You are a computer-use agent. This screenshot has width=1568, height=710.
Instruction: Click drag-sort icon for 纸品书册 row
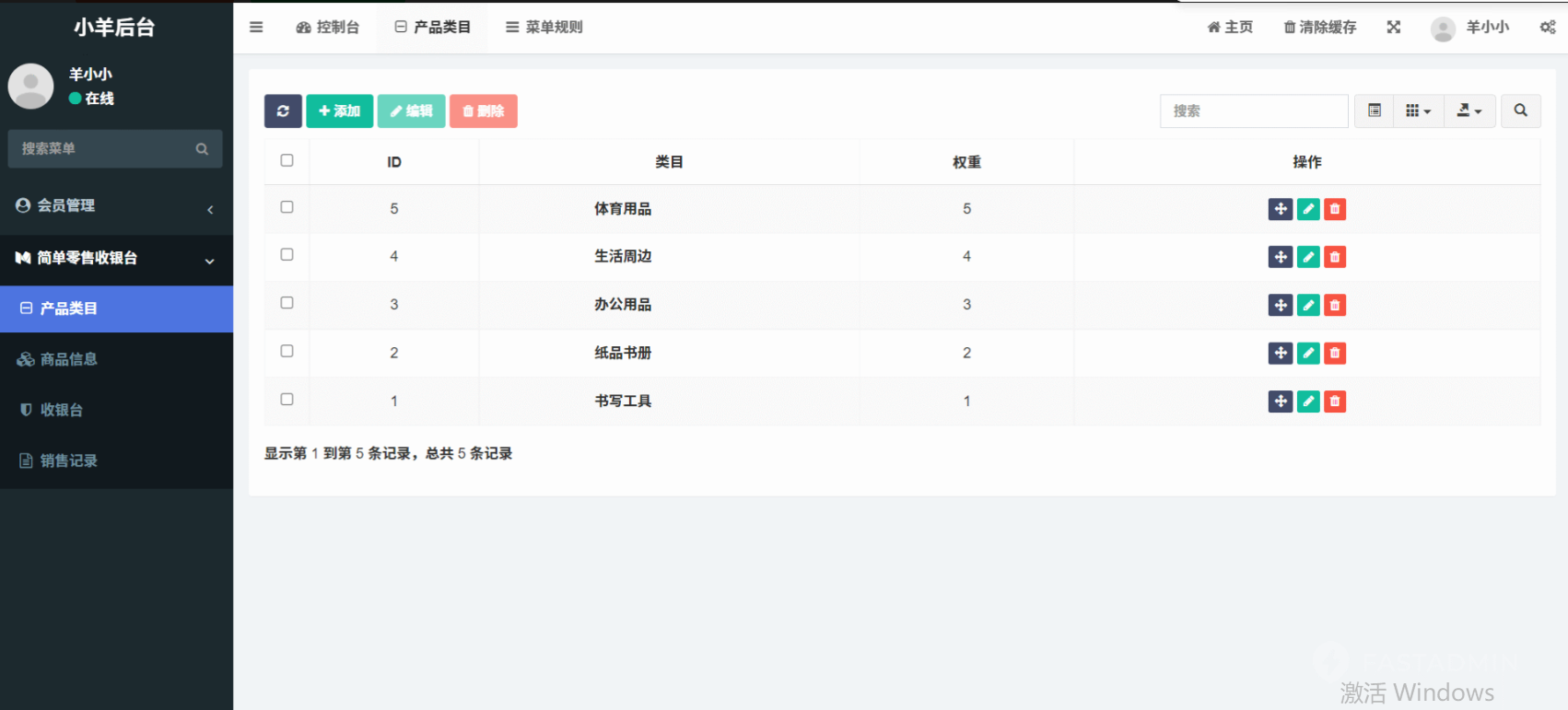[x=1281, y=353]
